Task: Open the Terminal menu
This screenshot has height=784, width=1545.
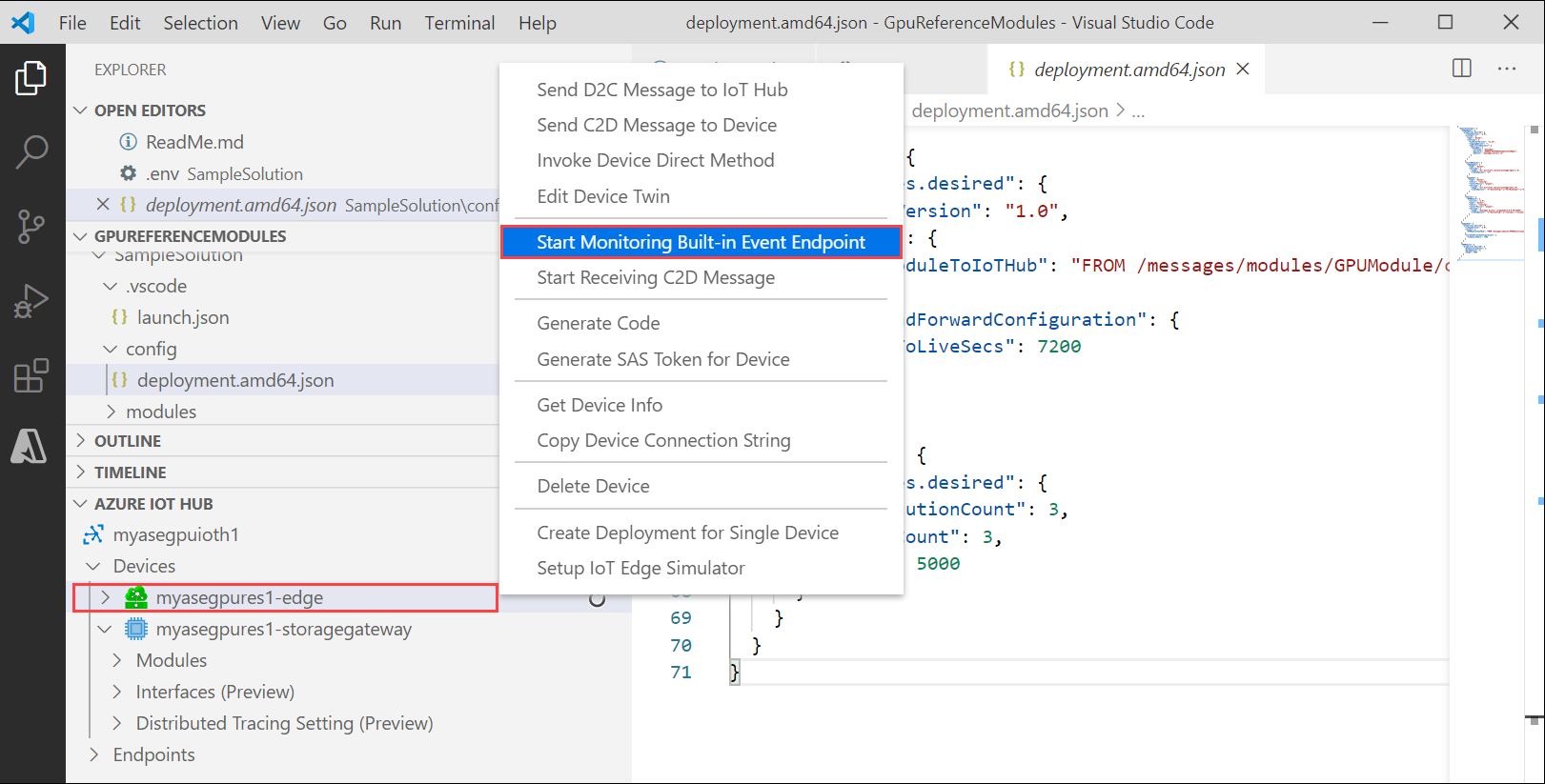Action: [459, 23]
